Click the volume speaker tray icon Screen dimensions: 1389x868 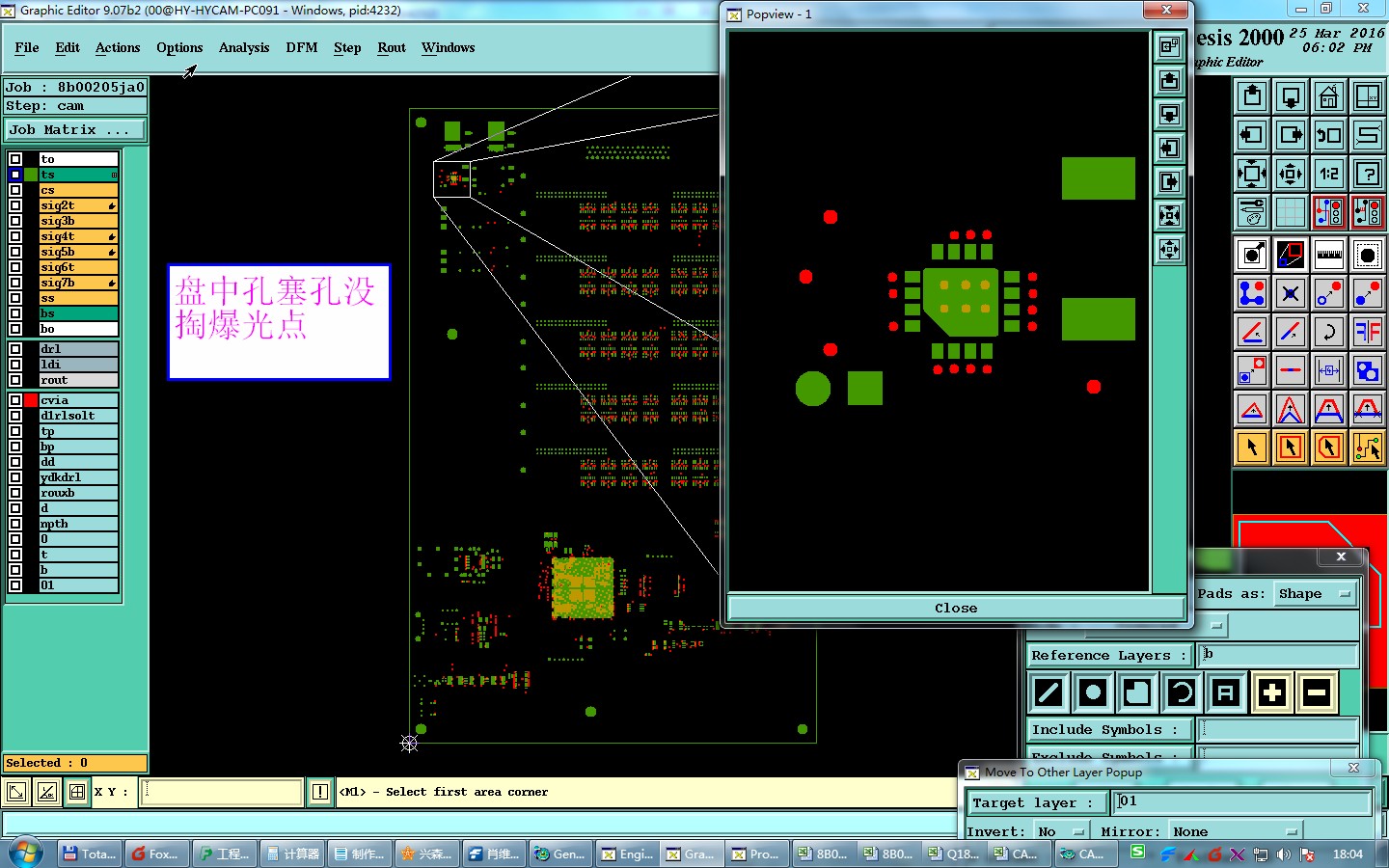[1283, 854]
